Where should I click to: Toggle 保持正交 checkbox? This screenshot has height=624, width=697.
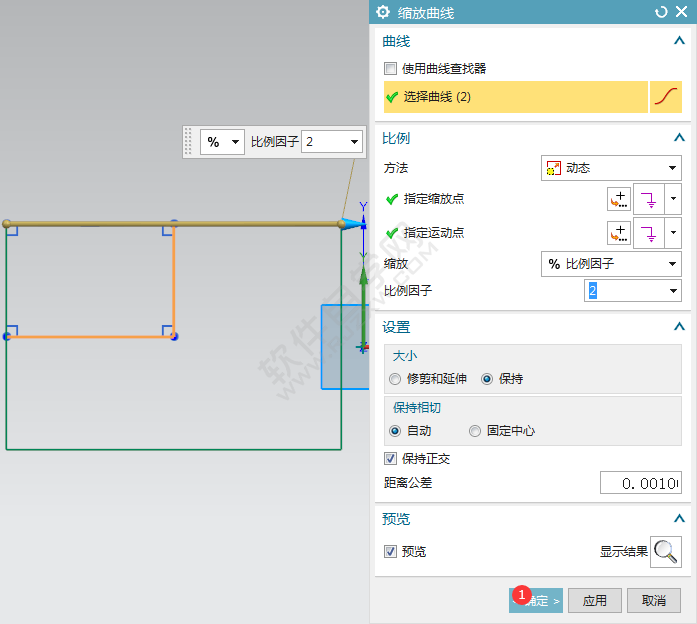click(390, 459)
